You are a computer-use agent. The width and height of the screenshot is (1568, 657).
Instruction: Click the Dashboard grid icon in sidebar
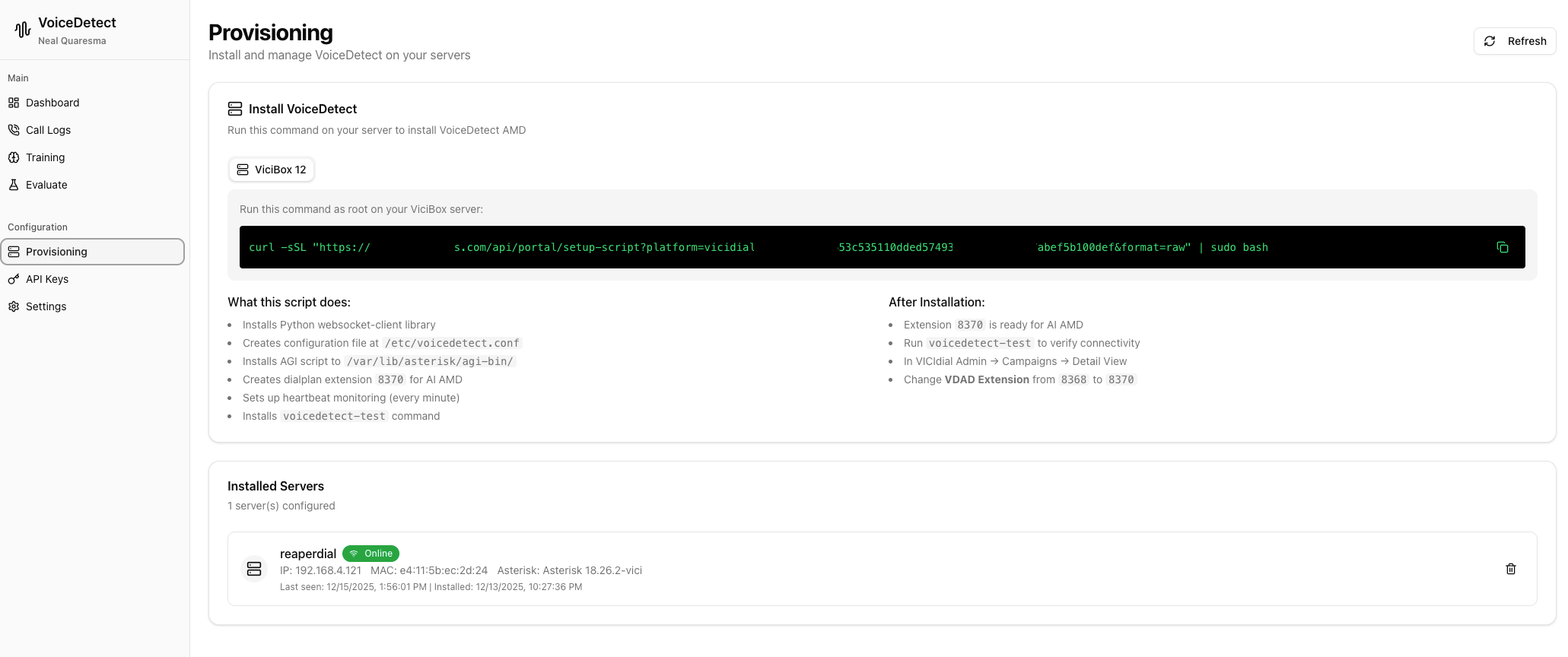point(14,103)
